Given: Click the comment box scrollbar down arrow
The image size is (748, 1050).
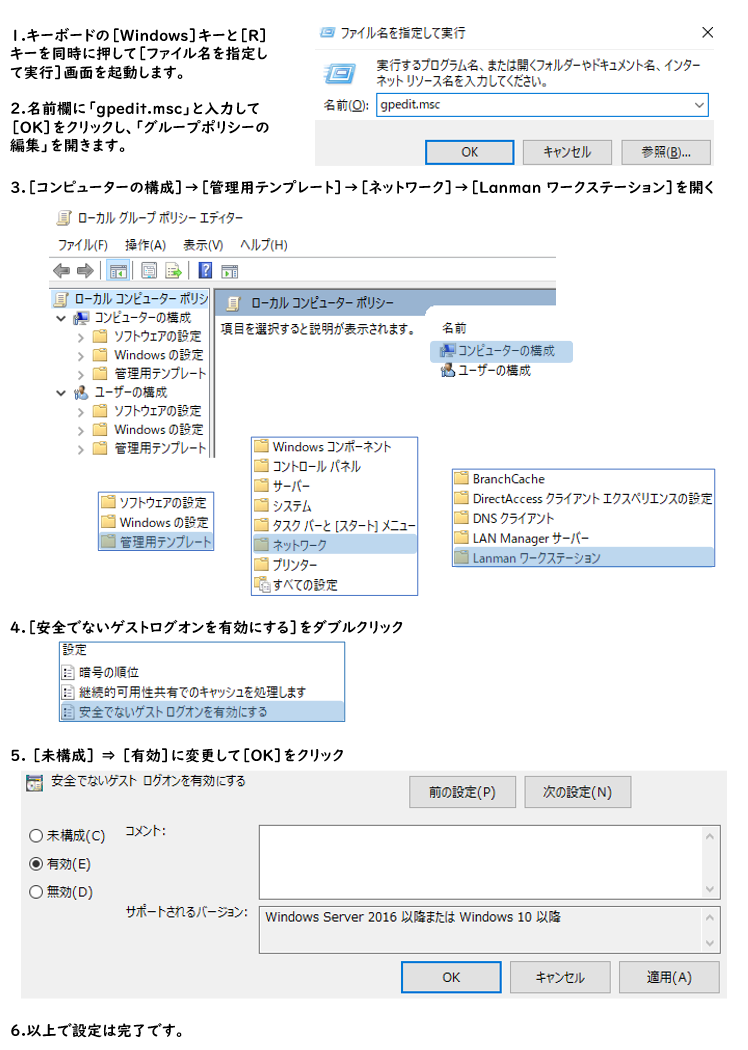Looking at the screenshot, I should pos(710,889).
